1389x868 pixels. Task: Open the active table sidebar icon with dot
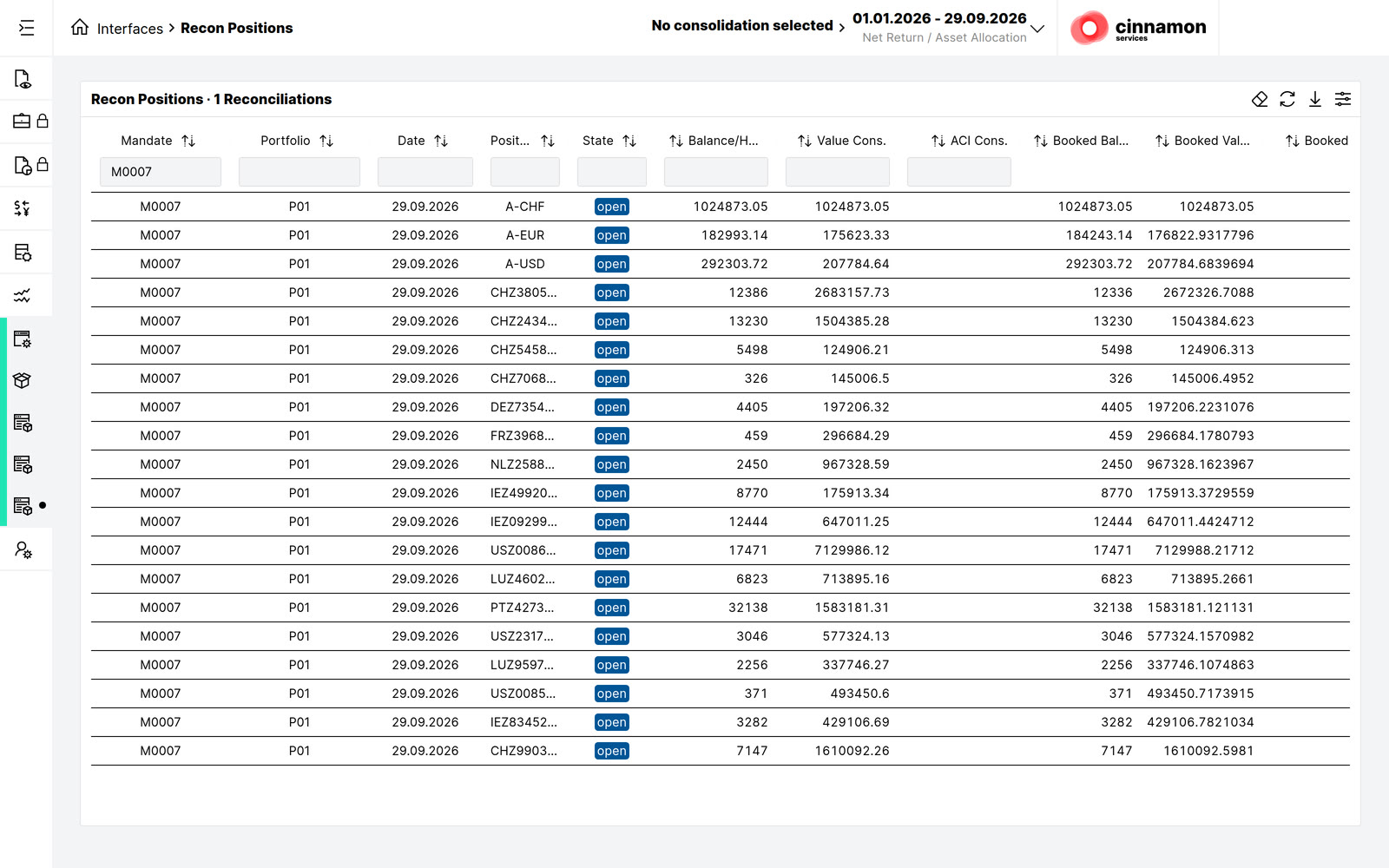click(23, 505)
